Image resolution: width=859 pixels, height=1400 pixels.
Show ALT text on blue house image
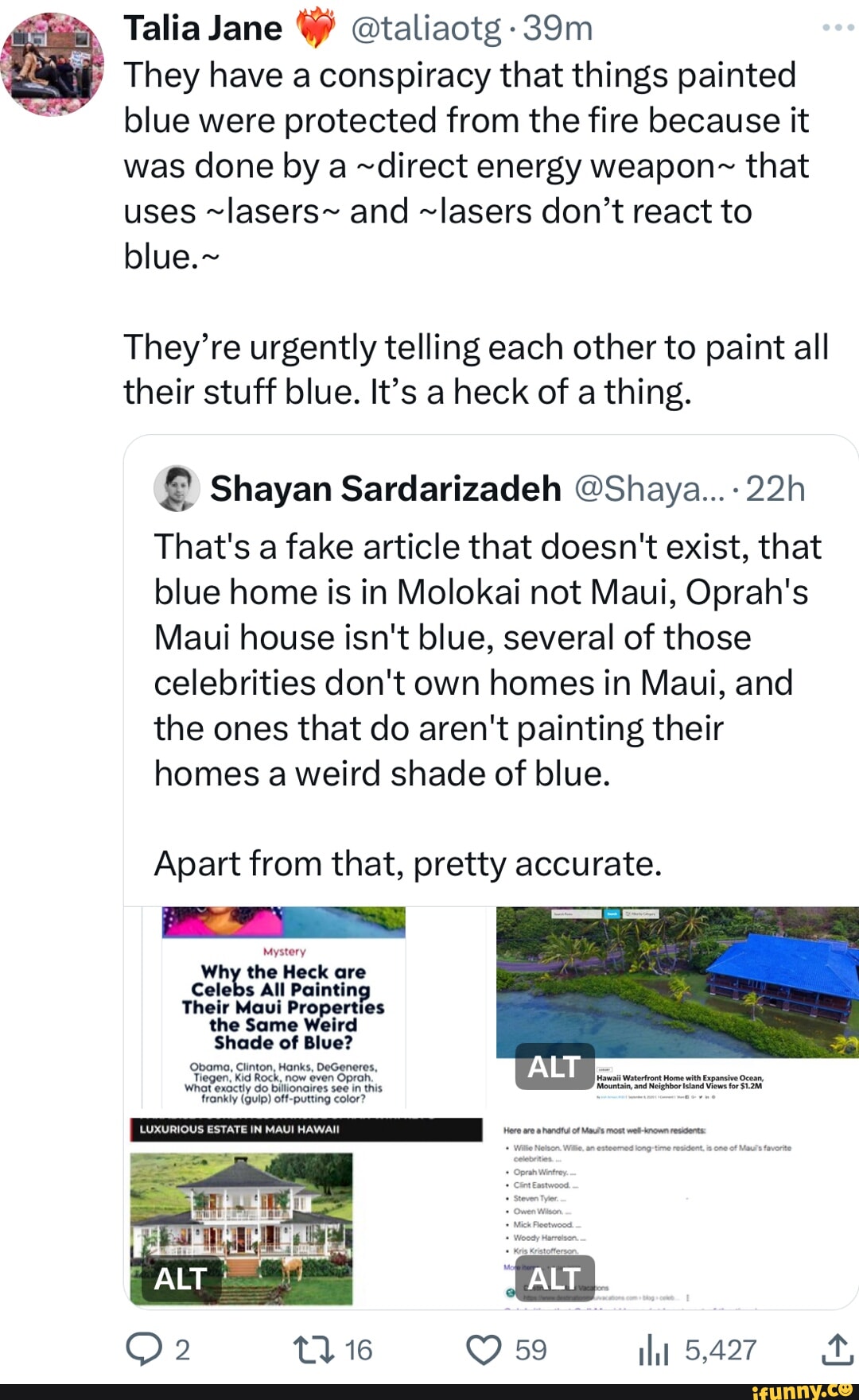tap(554, 1067)
